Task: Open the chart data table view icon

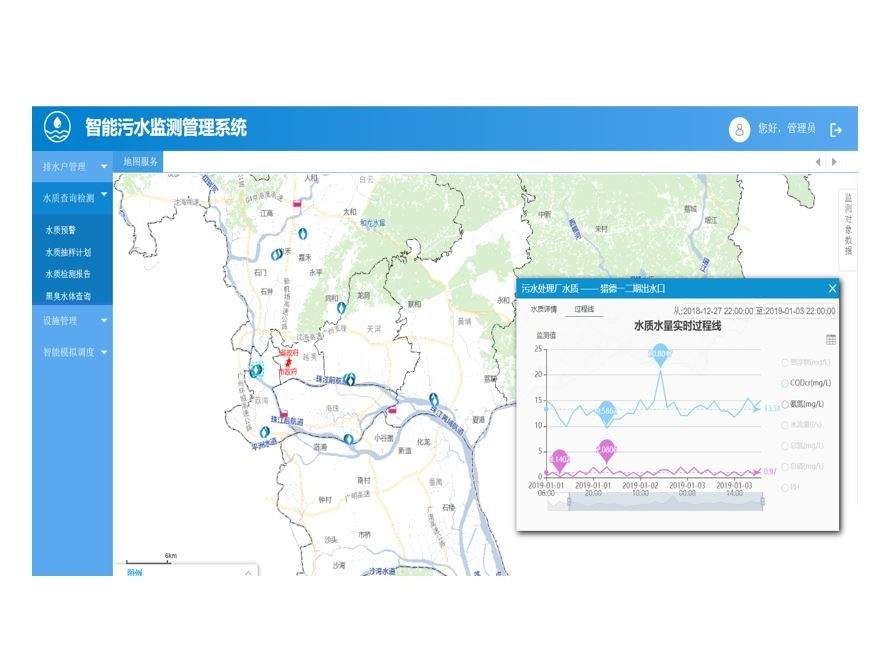Action: click(x=831, y=339)
